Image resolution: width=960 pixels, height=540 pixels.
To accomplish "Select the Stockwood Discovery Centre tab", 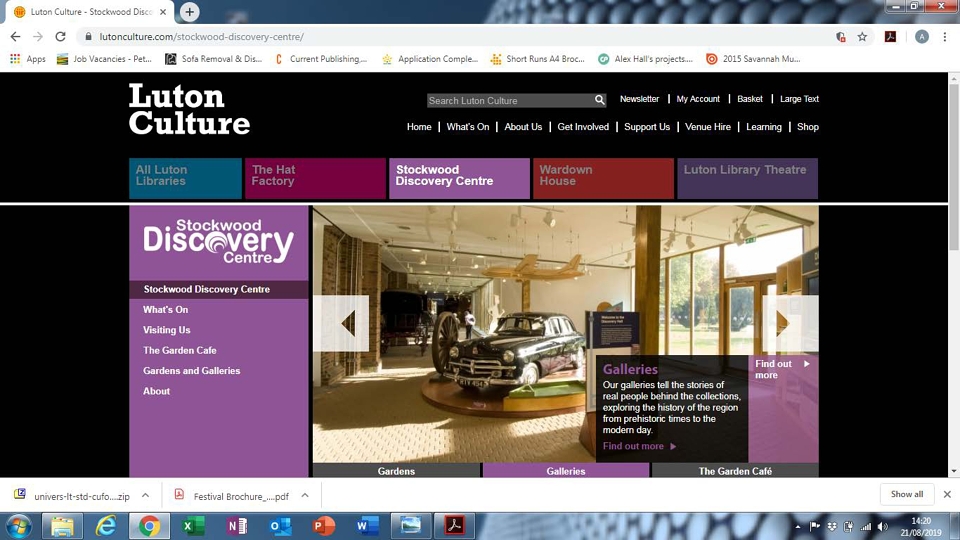I will [459, 178].
